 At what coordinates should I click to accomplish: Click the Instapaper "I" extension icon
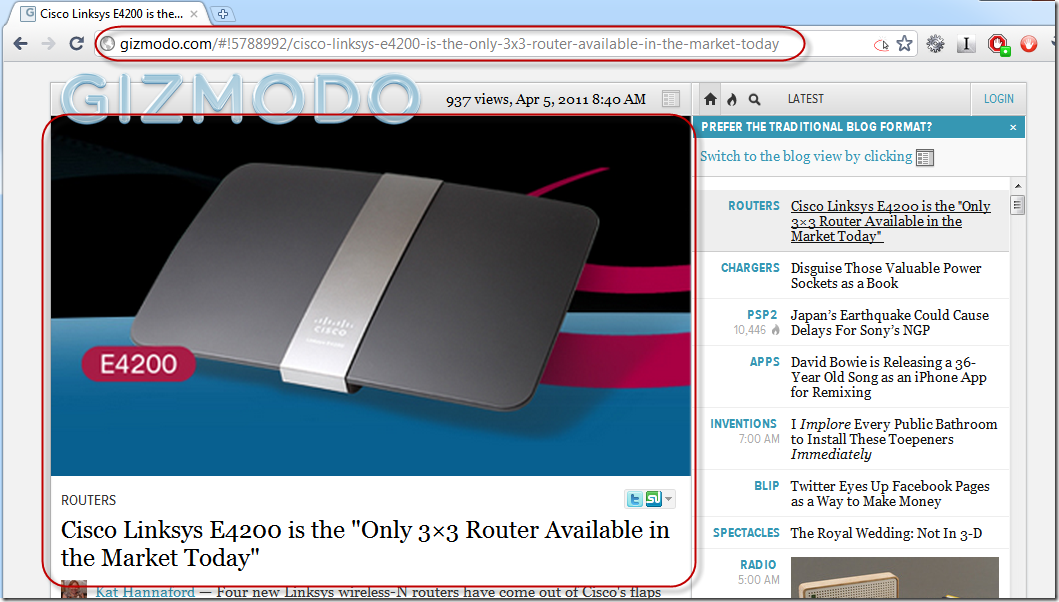coord(966,44)
